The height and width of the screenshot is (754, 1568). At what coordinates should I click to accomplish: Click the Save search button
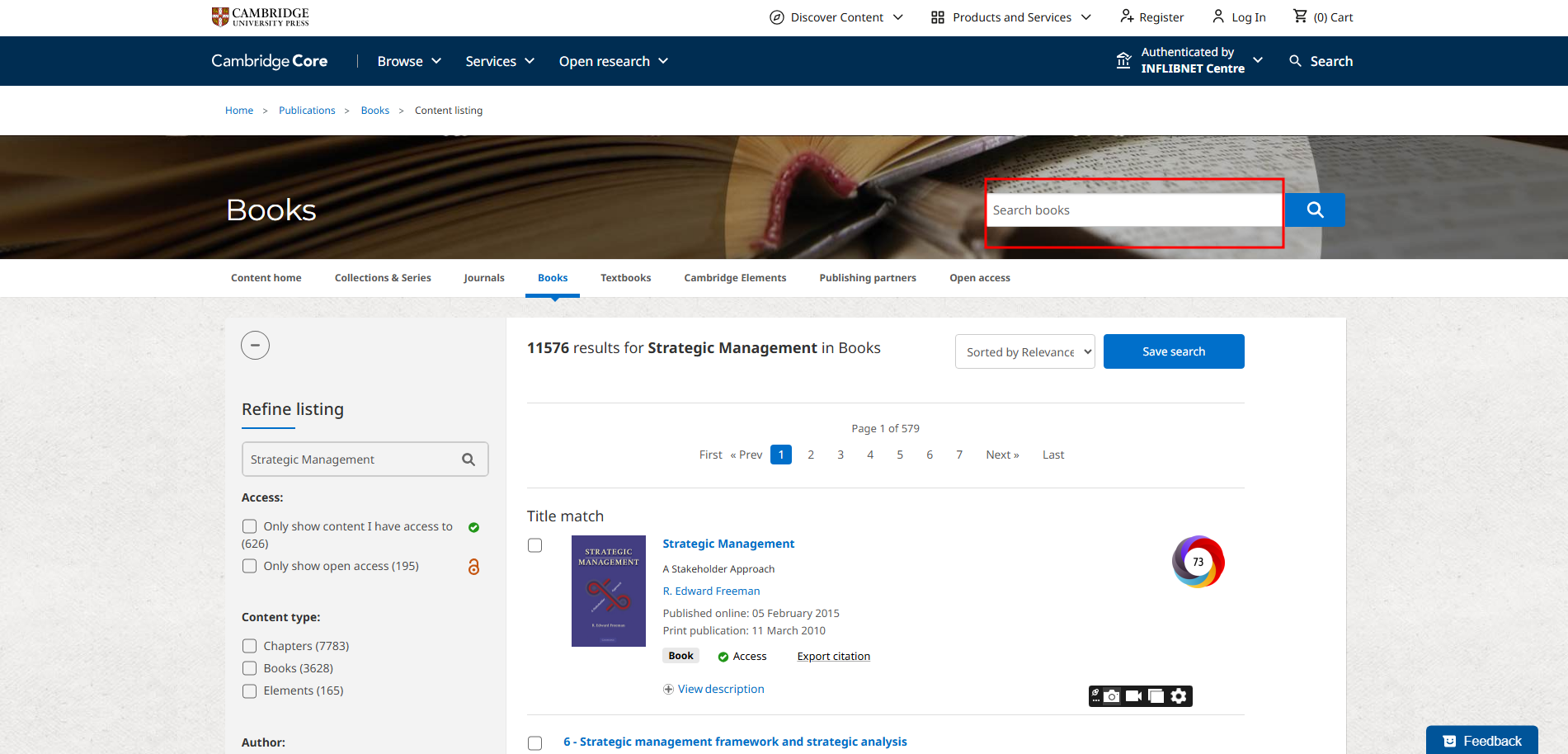(x=1173, y=351)
